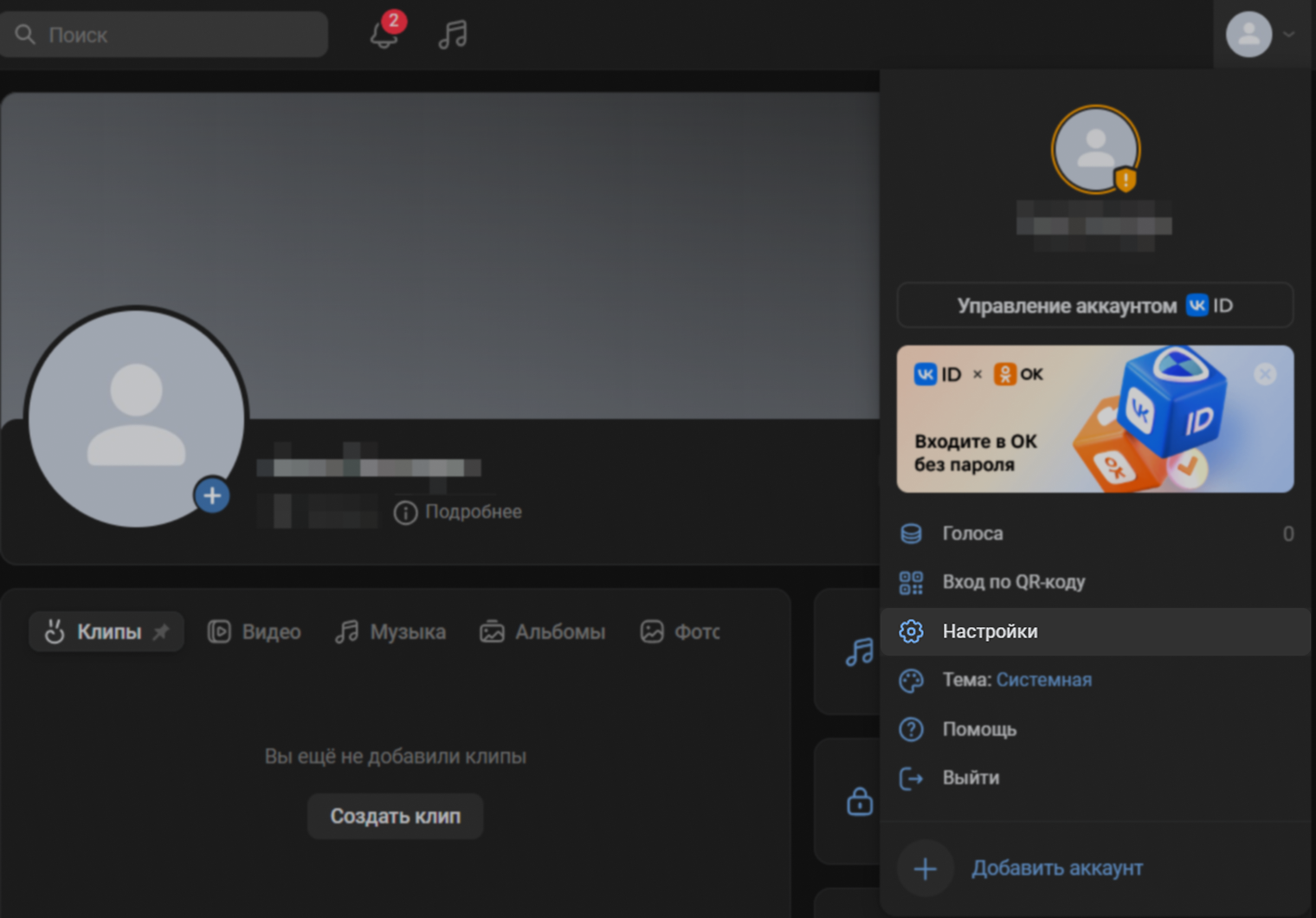Viewport: 1316px width, 918px height.
Task: Click Управление аккаунтом VK ID button
Action: tap(1094, 306)
